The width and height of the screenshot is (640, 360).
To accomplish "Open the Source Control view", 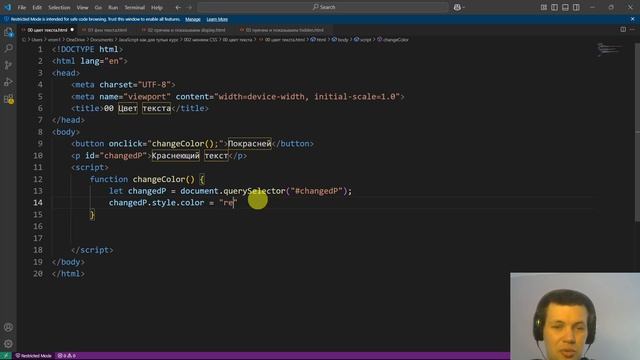I will coord(8,65).
